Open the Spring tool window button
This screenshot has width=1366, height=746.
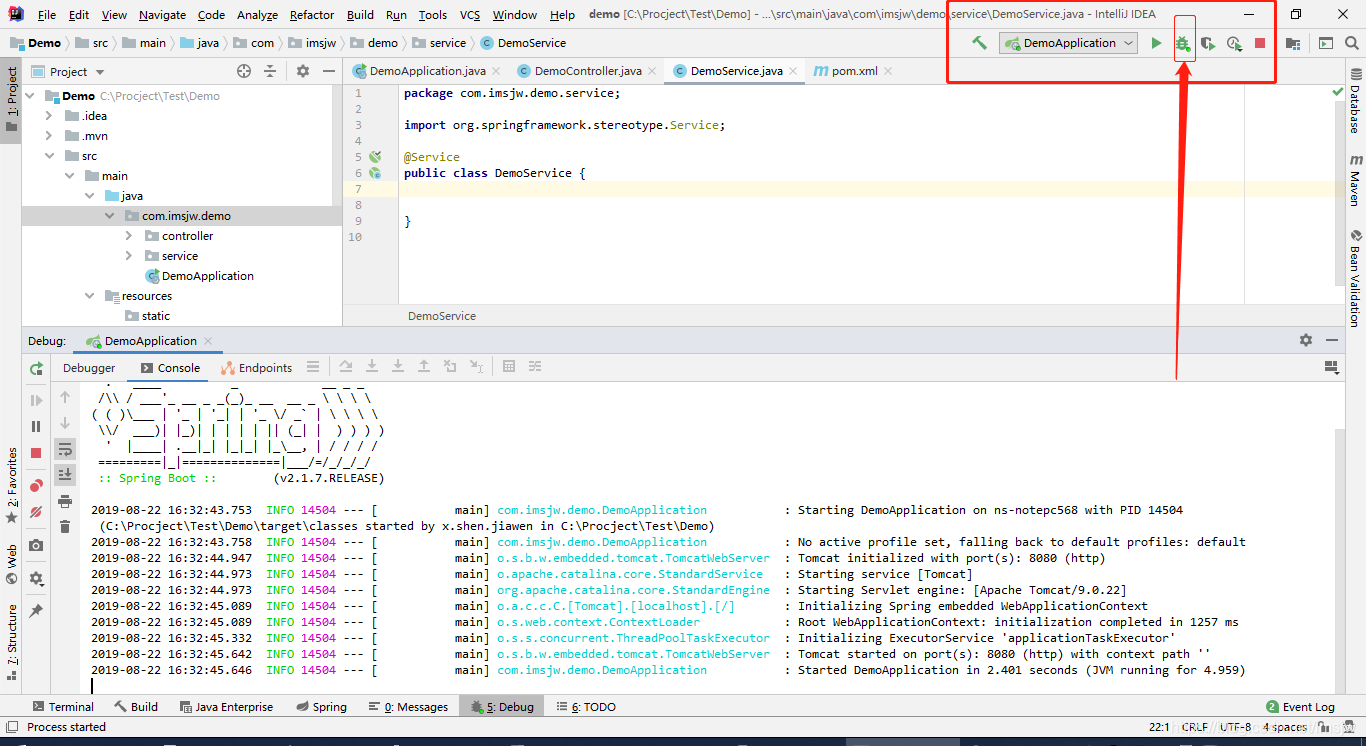[x=321, y=707]
